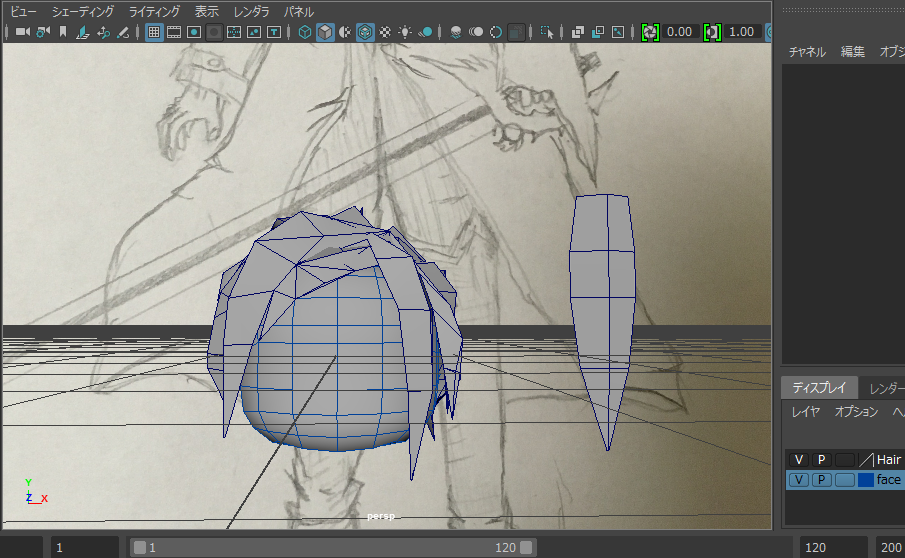Screen dimensions: 905x558
Task: Switch to Smooth Shade All mode
Action: (x=325, y=32)
